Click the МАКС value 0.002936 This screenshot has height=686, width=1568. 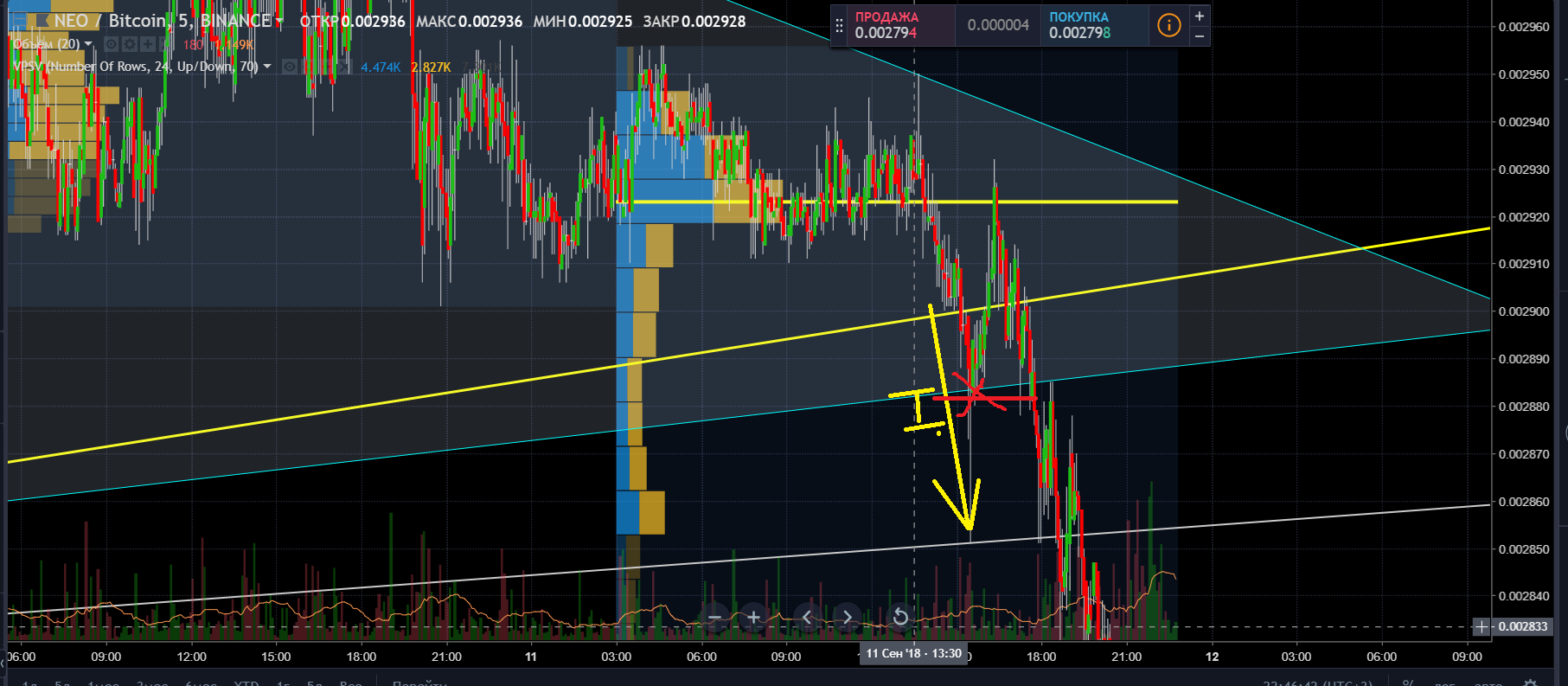point(490,21)
